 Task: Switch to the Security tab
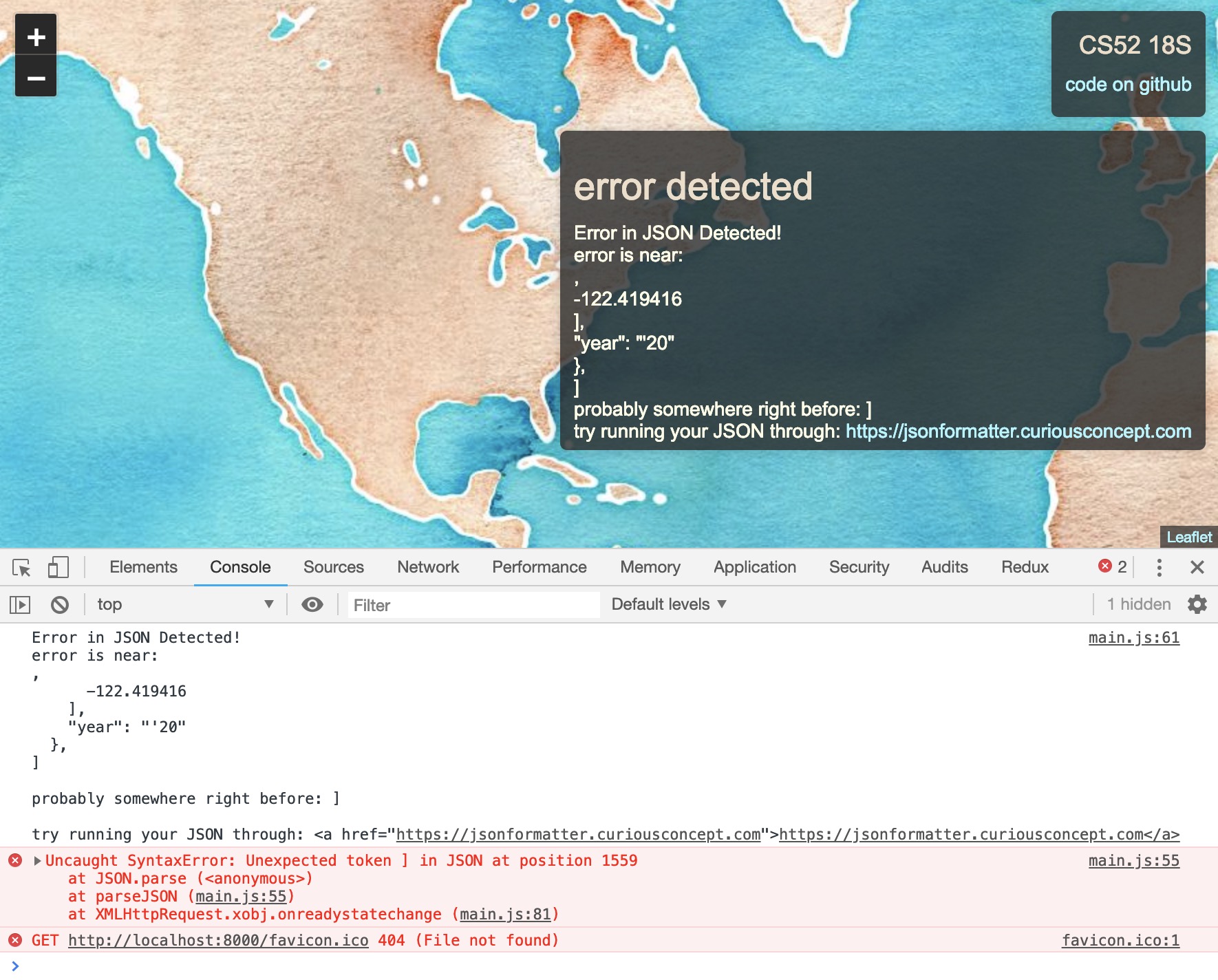click(859, 567)
